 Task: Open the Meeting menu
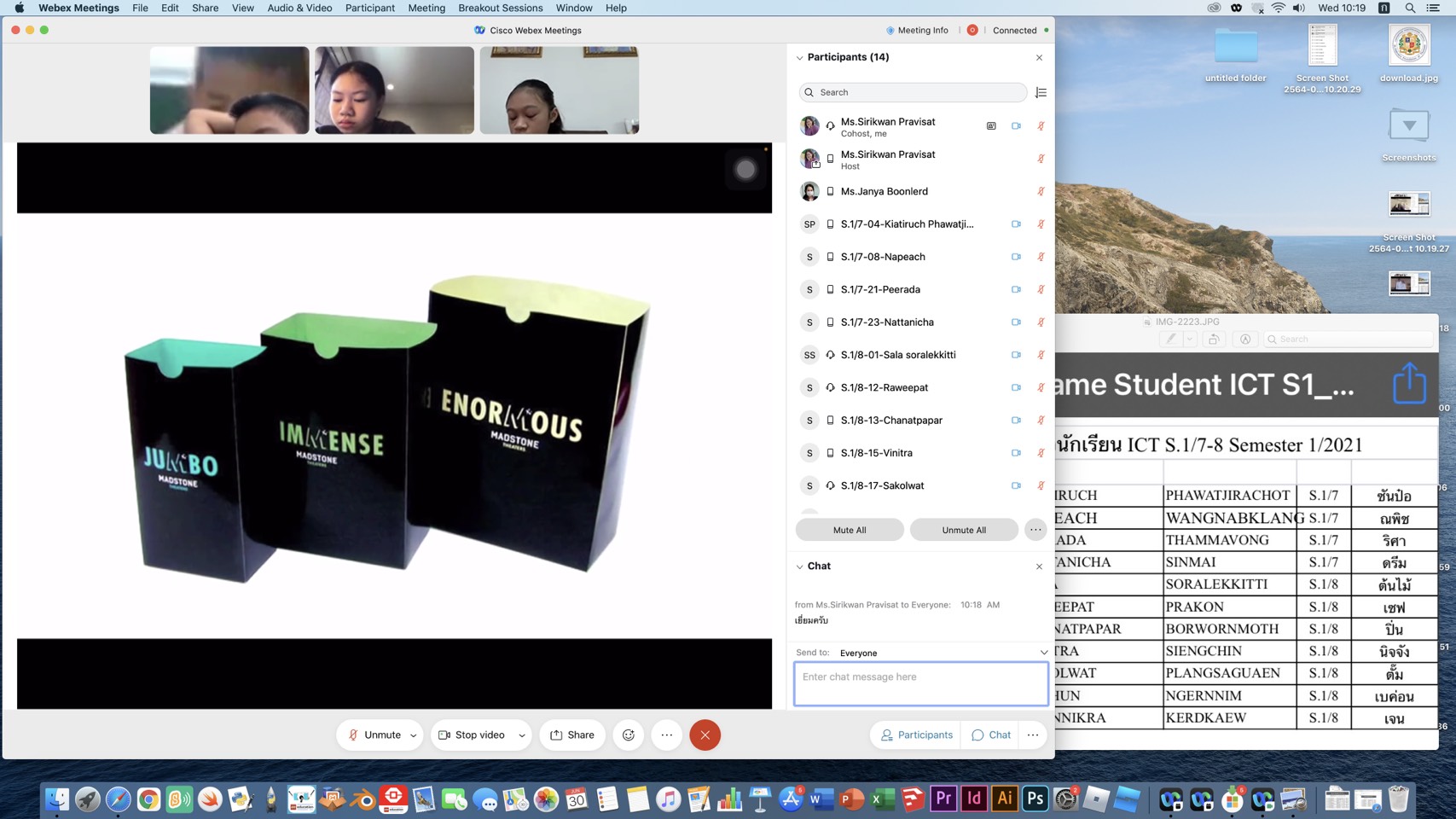(426, 8)
